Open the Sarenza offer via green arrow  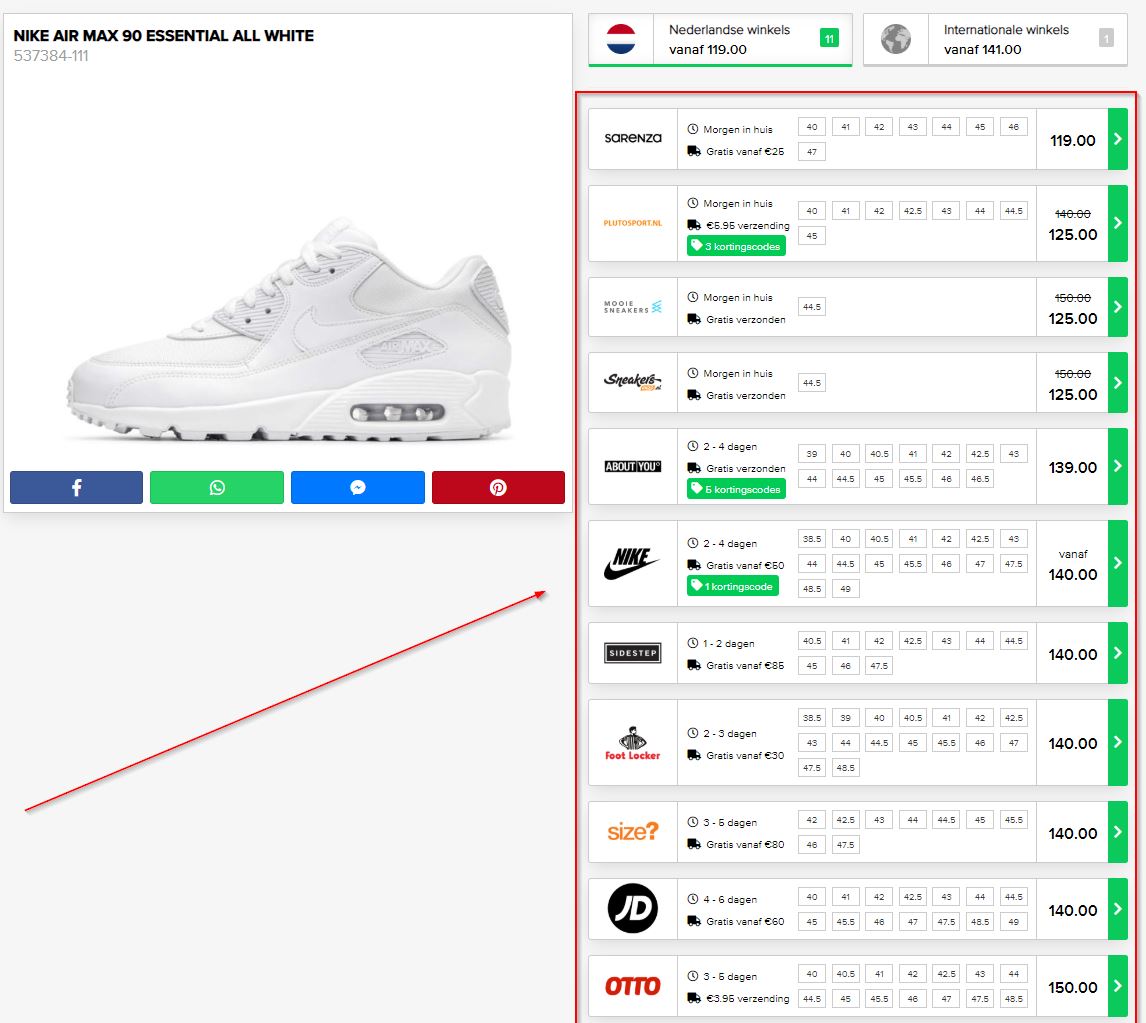point(1117,139)
